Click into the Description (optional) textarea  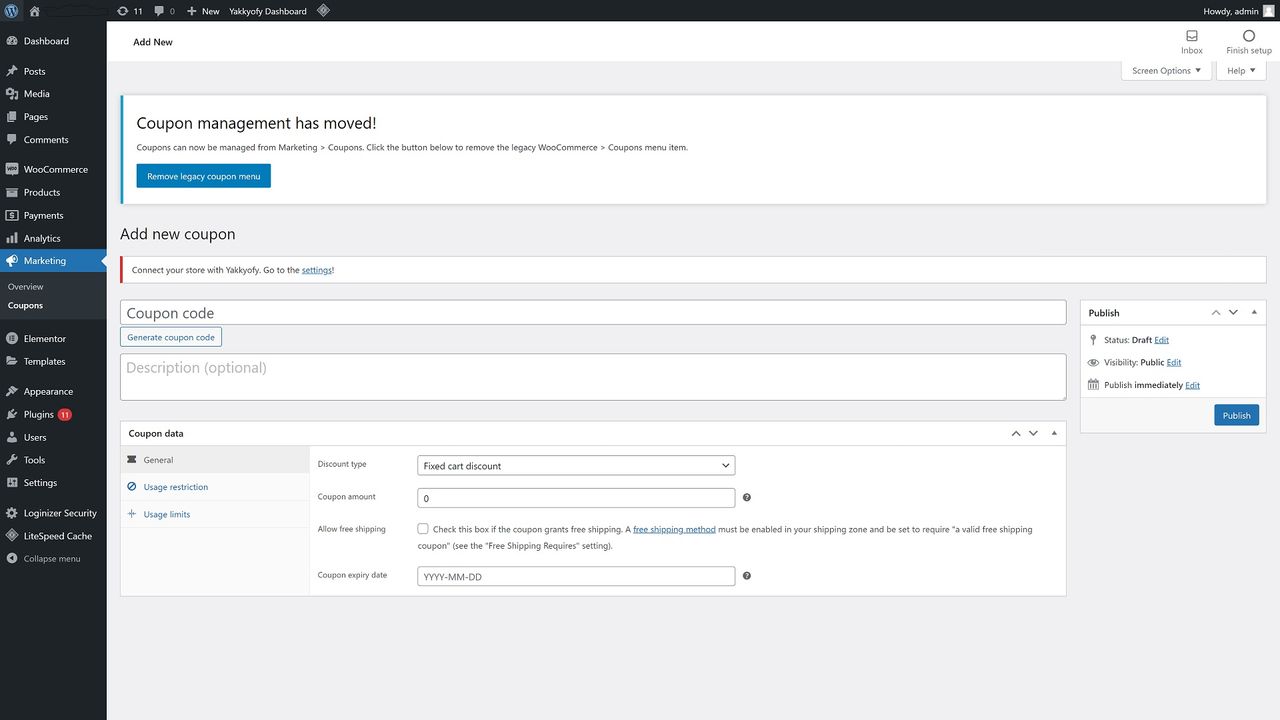click(593, 377)
